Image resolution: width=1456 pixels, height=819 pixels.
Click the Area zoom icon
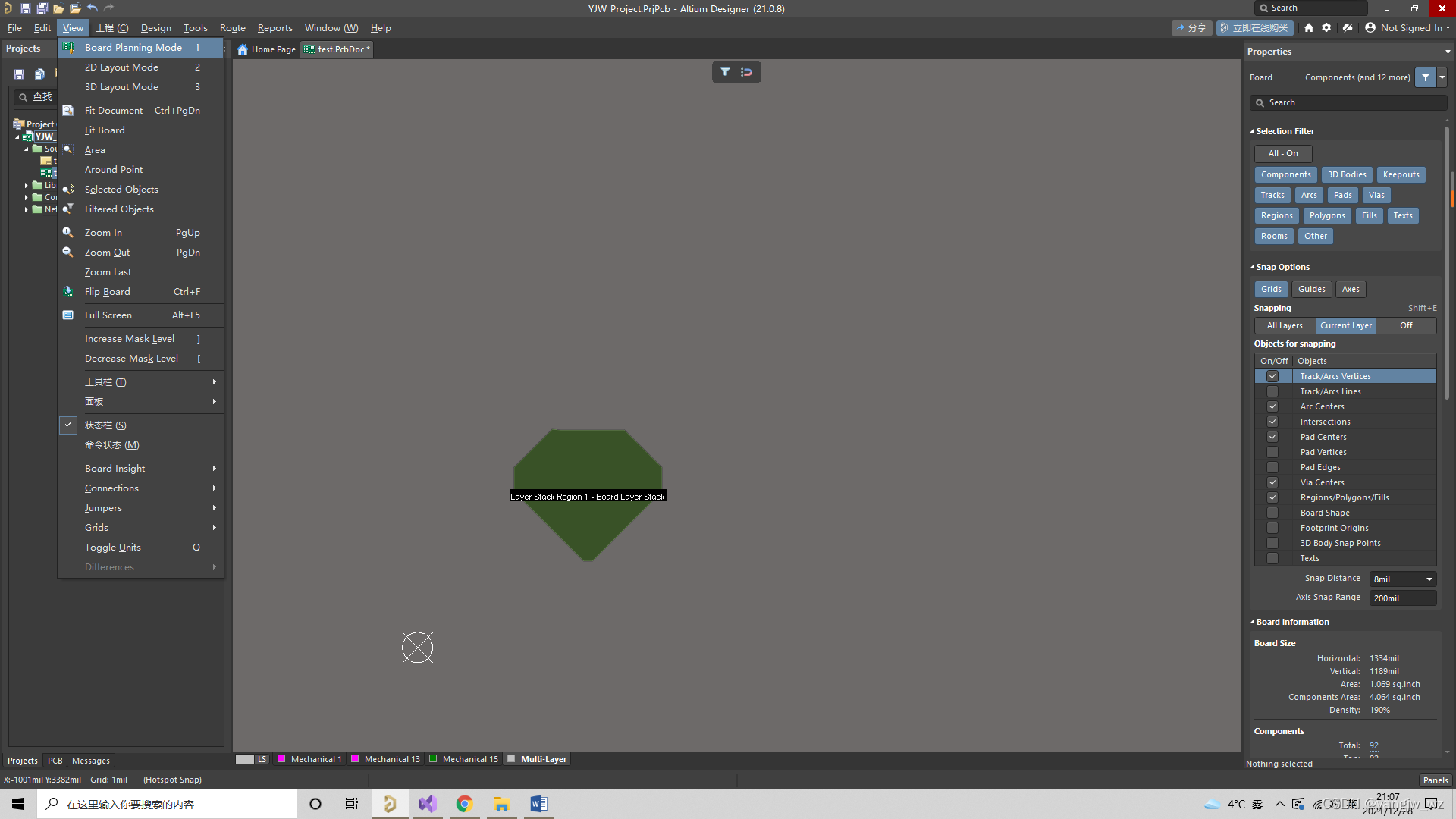[x=68, y=150]
